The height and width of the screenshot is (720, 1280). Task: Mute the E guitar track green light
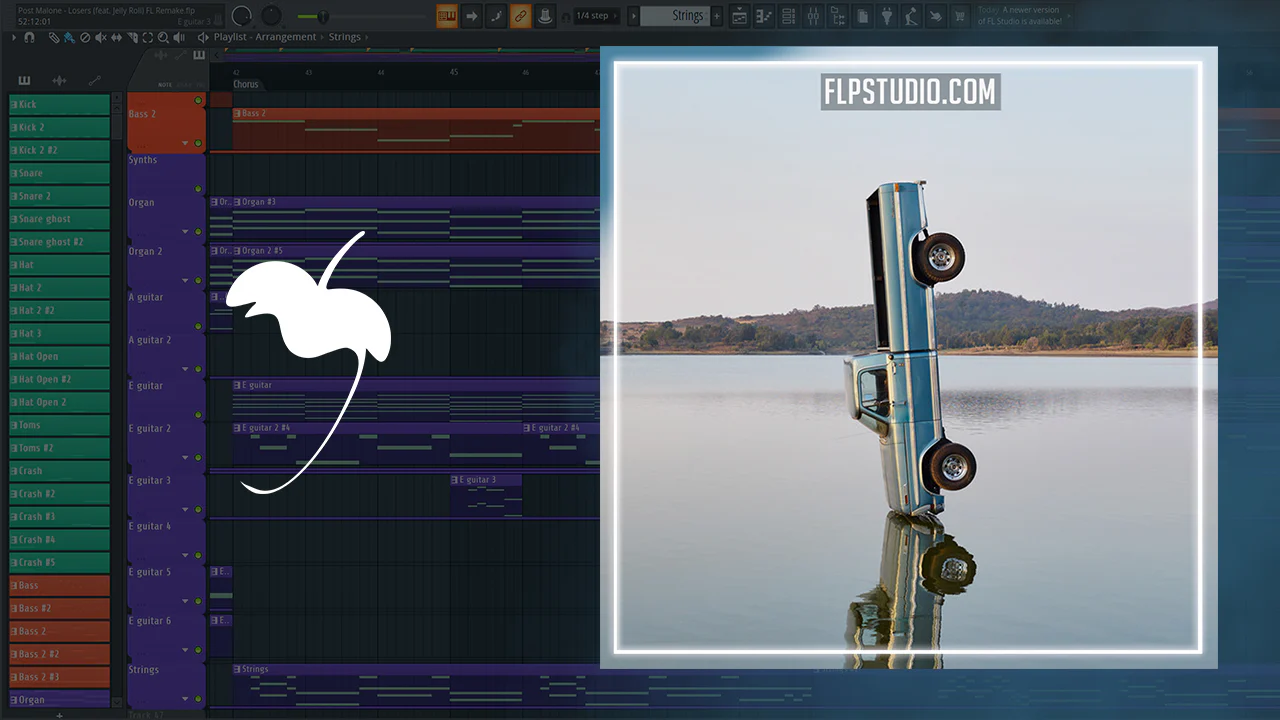(x=198, y=415)
